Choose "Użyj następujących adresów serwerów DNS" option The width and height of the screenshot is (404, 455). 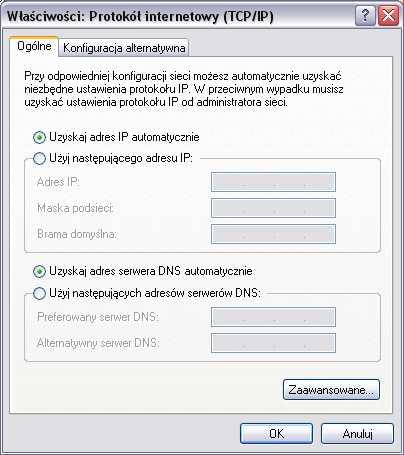pos(39,293)
